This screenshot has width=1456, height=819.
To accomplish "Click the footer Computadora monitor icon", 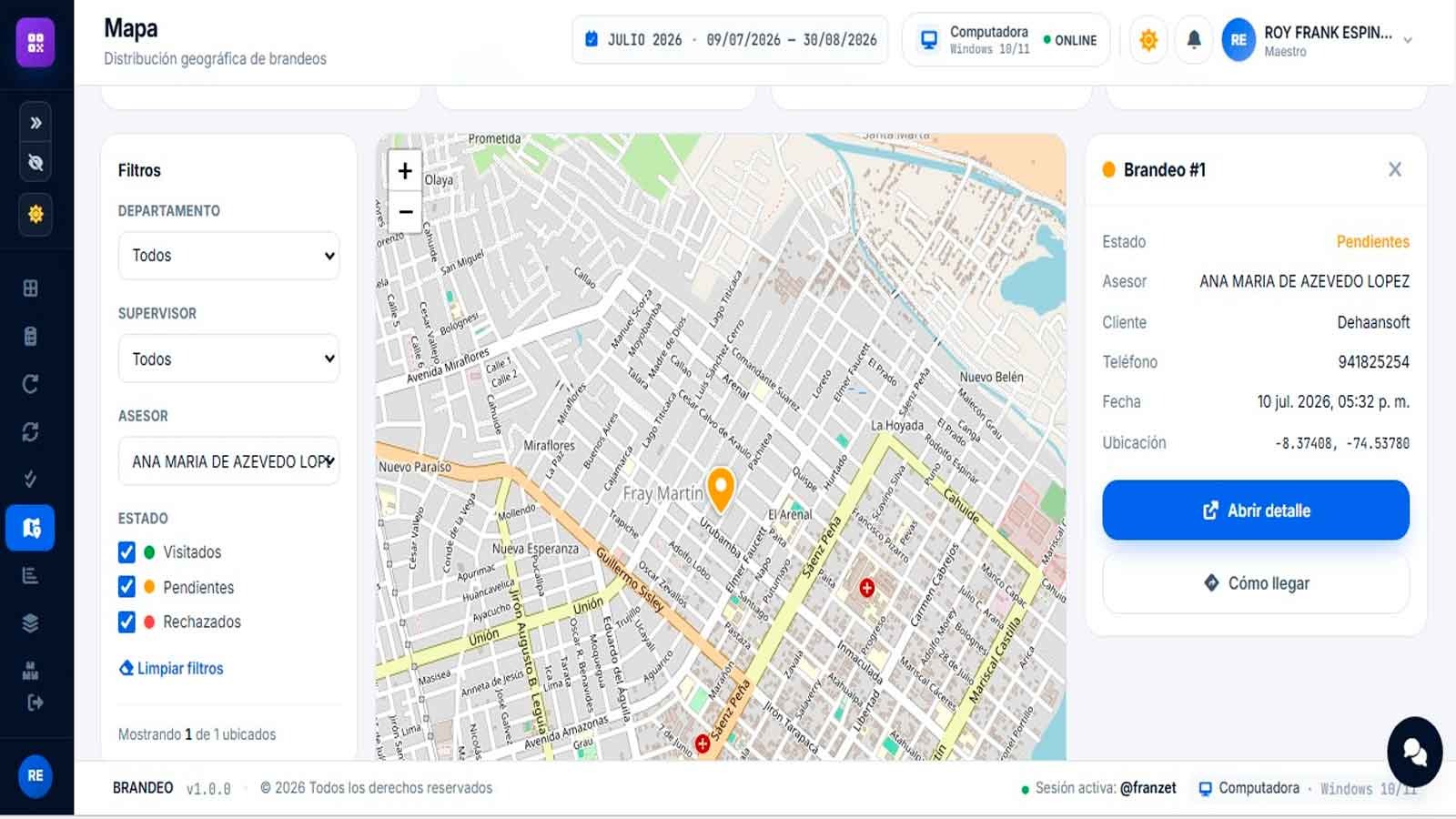I will 1206,789.
